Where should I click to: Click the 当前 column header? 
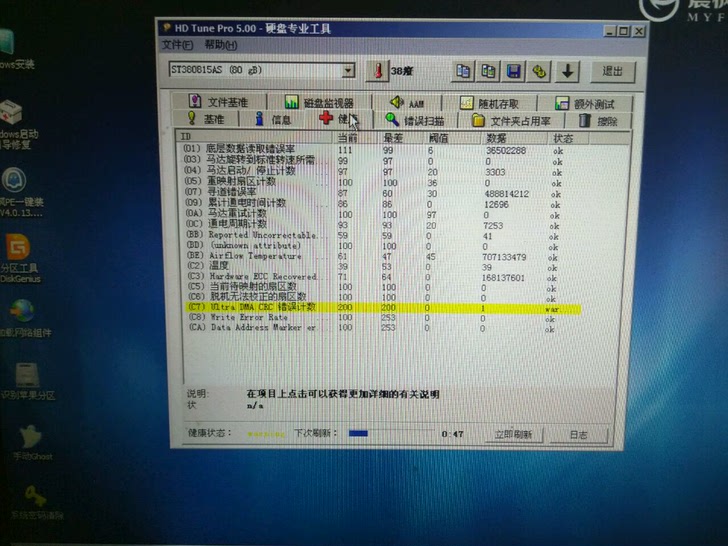click(x=356, y=137)
